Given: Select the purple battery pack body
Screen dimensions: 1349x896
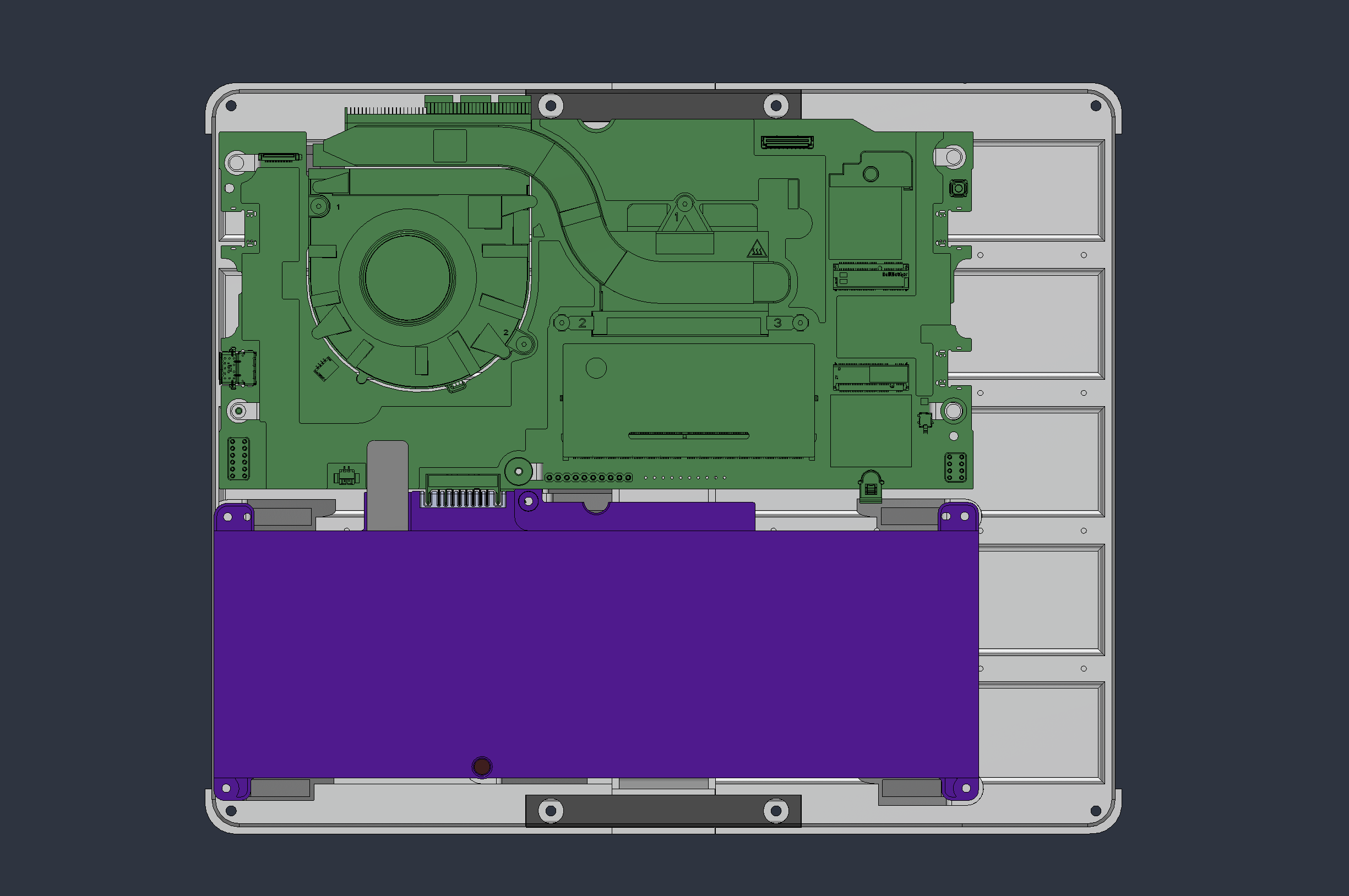Looking at the screenshot, I should click(x=596, y=654).
